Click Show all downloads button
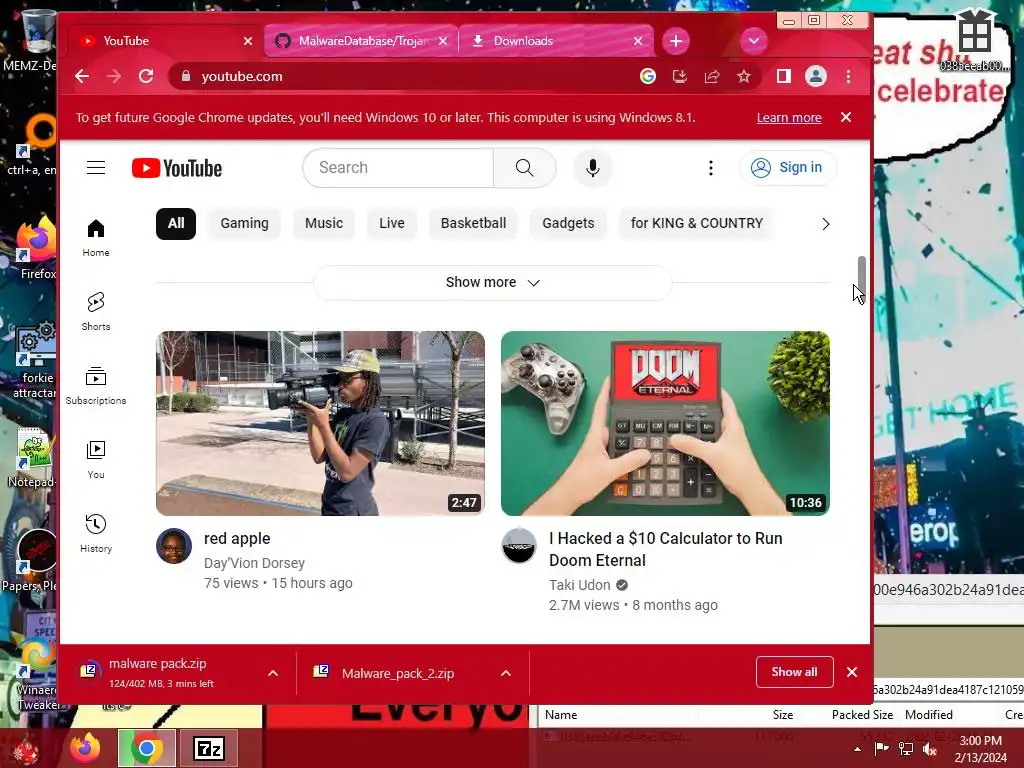 [794, 672]
